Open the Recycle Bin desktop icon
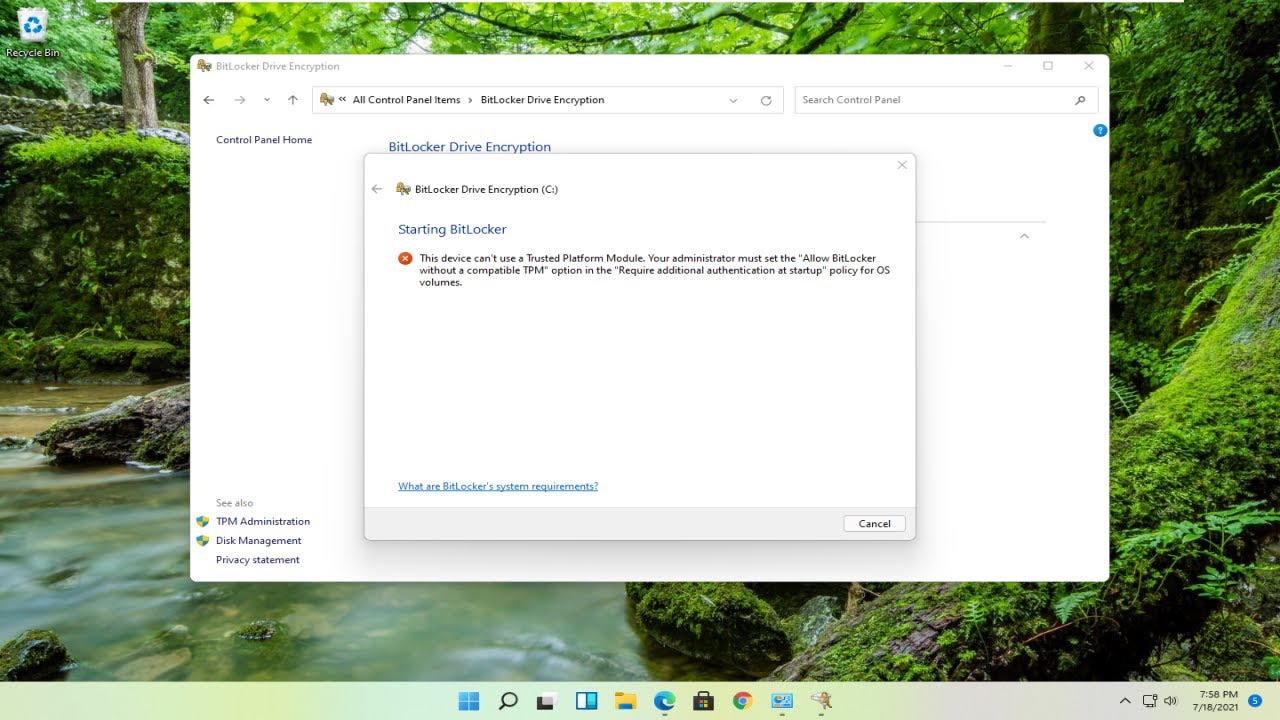The image size is (1280, 720). click(x=32, y=32)
